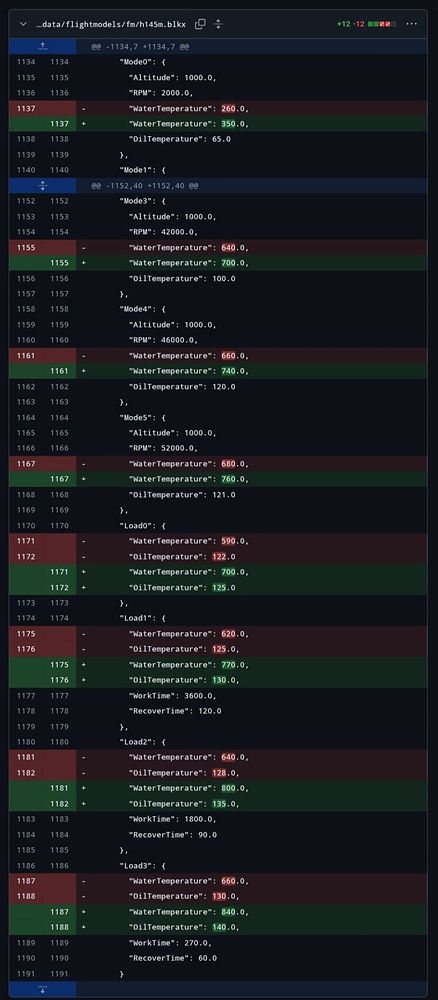Select hunk header @@ -1134,7 +1134,7 @@

[140, 47]
